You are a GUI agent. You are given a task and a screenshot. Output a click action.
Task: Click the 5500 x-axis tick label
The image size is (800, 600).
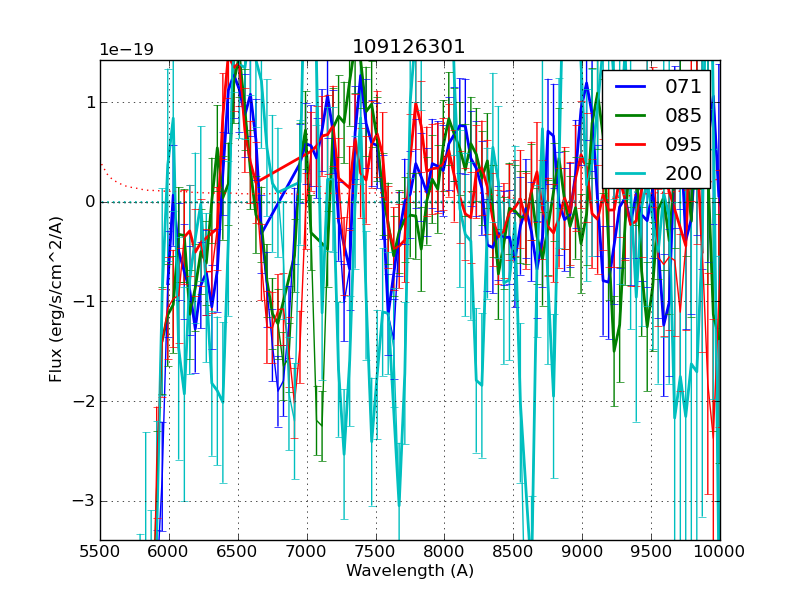pos(100,550)
